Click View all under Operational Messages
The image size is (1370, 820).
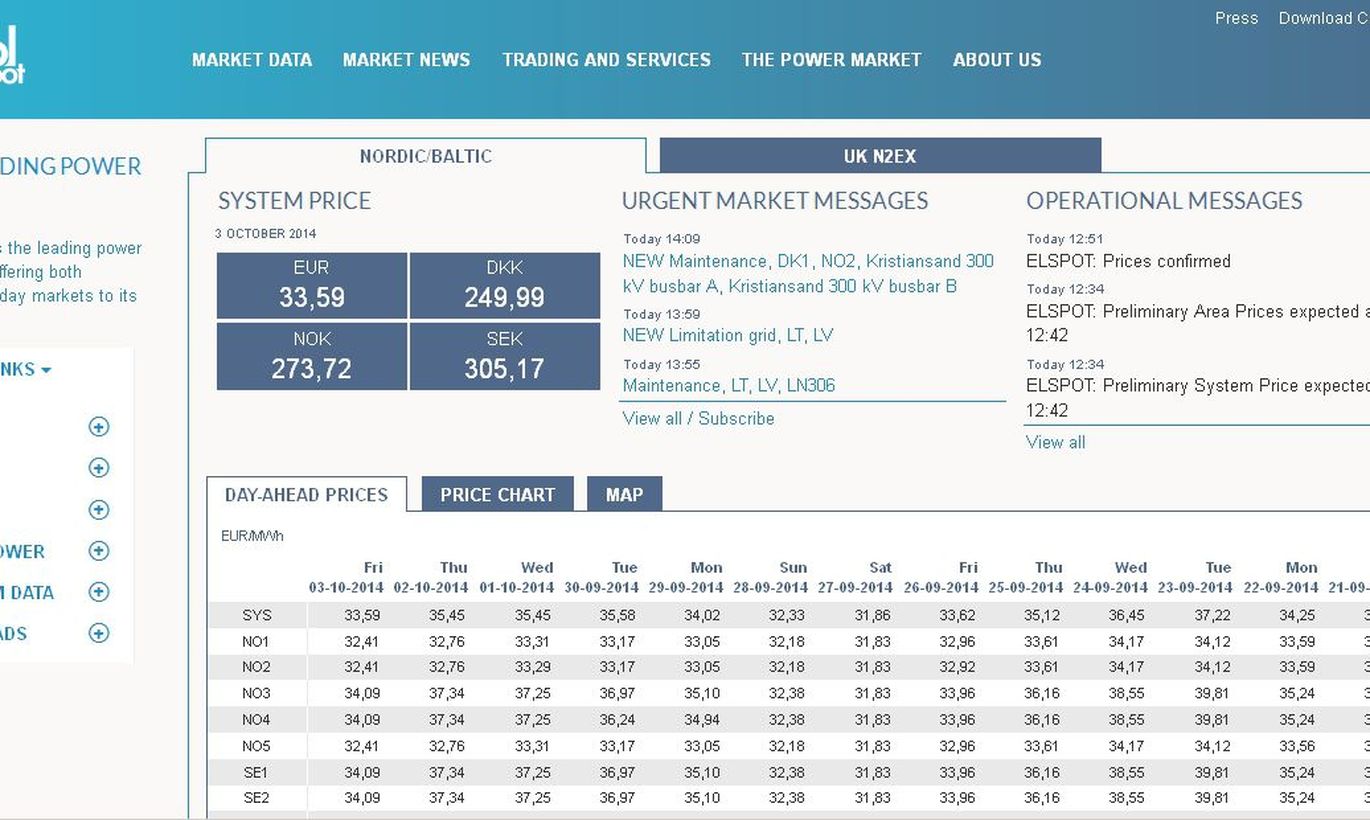(x=1055, y=442)
